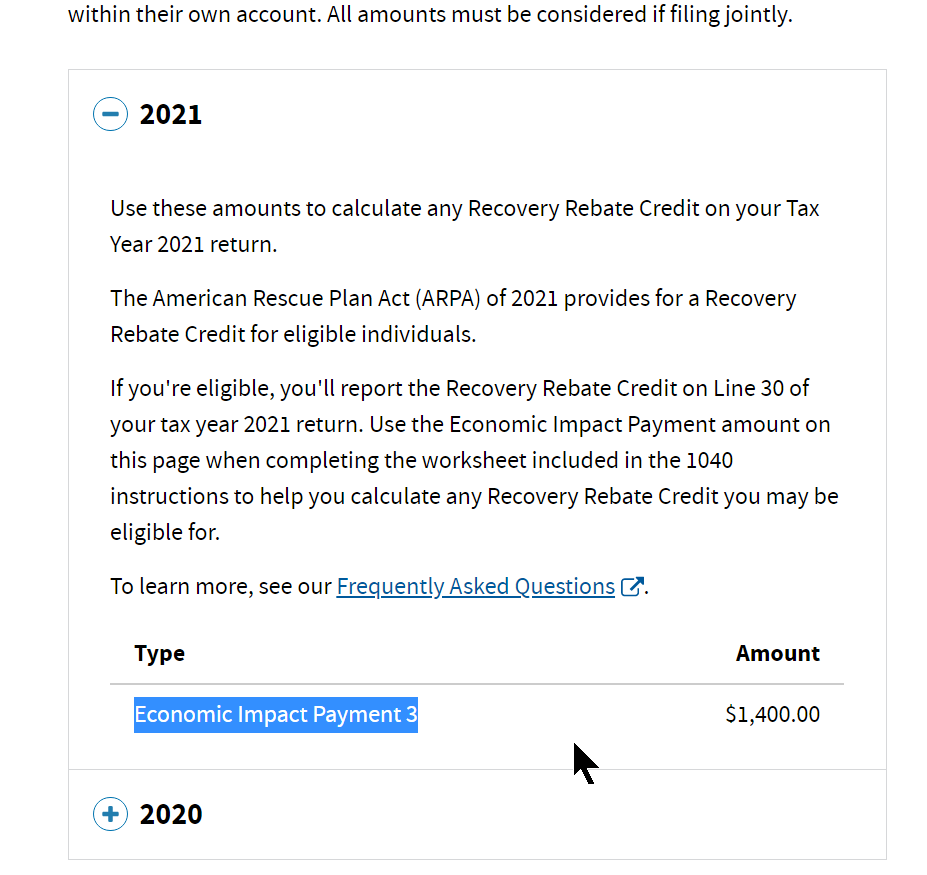The width and height of the screenshot is (927, 875).
Task: Click the 2021 accordion heading text
Action: pyautogui.click(x=171, y=114)
